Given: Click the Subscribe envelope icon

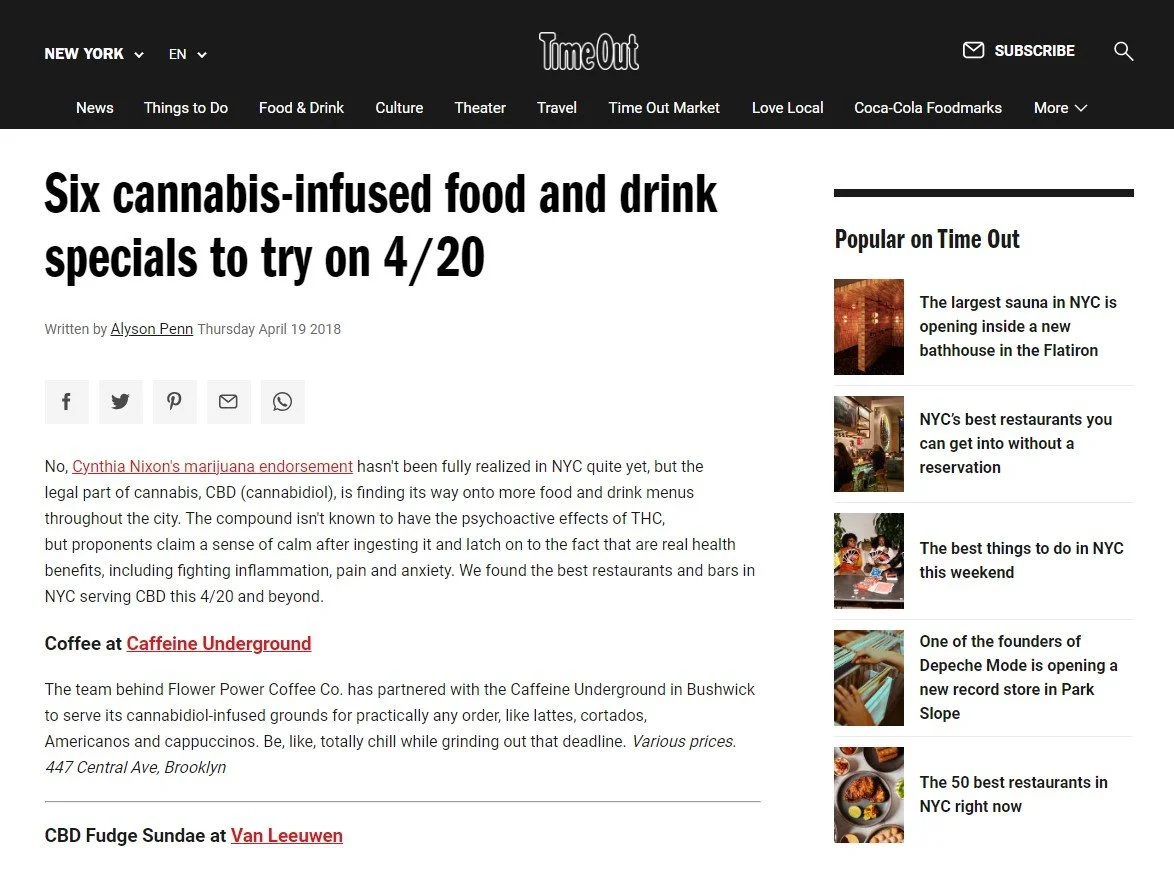Looking at the screenshot, I should (x=973, y=50).
